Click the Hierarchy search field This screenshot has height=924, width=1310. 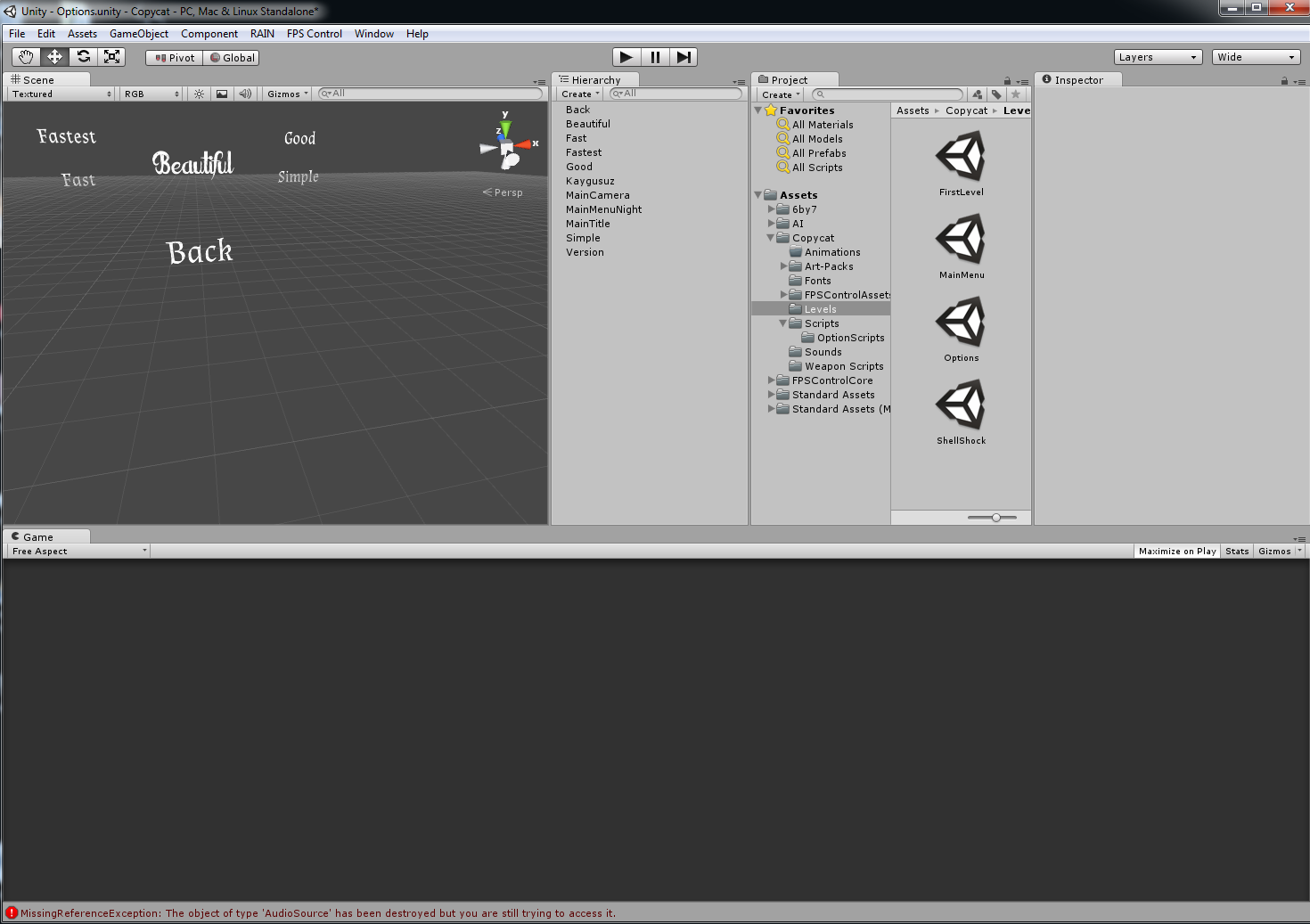point(675,94)
